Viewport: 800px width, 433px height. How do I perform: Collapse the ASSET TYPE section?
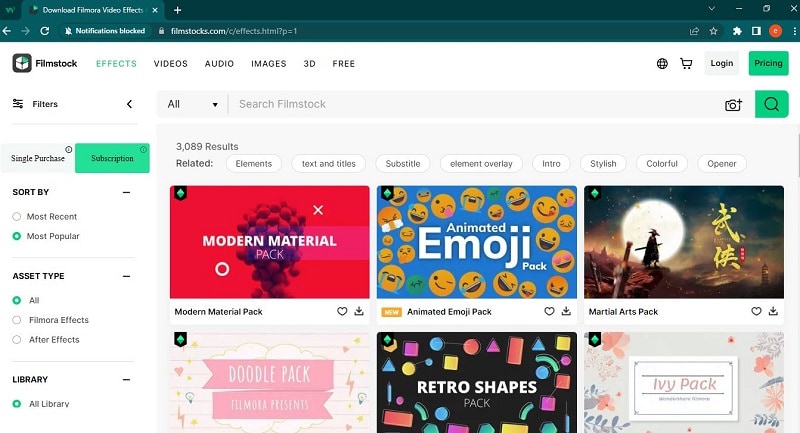127,276
